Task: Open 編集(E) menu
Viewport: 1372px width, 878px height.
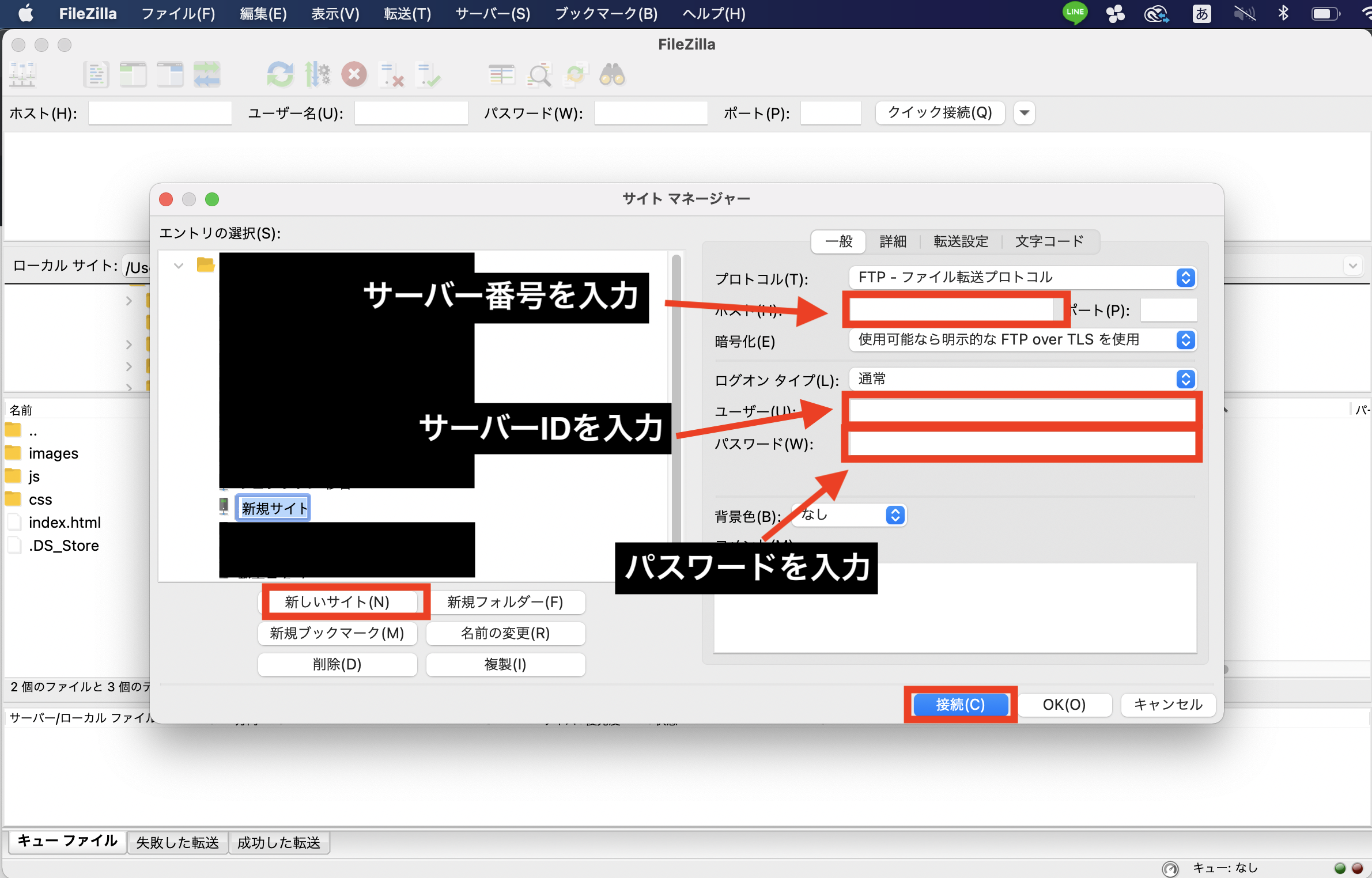Action: (x=263, y=13)
